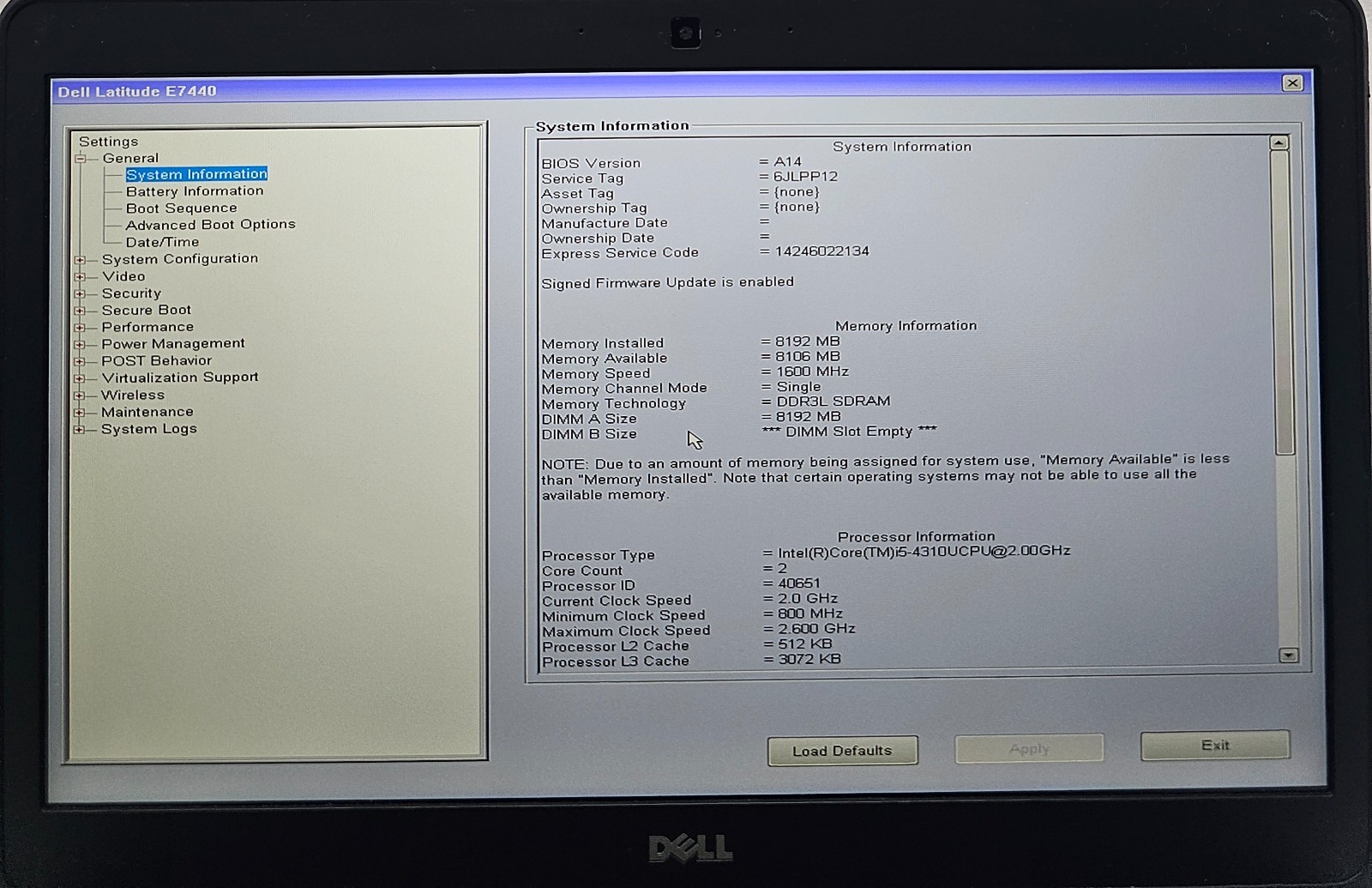Click the scroll up arrow

1279,143
